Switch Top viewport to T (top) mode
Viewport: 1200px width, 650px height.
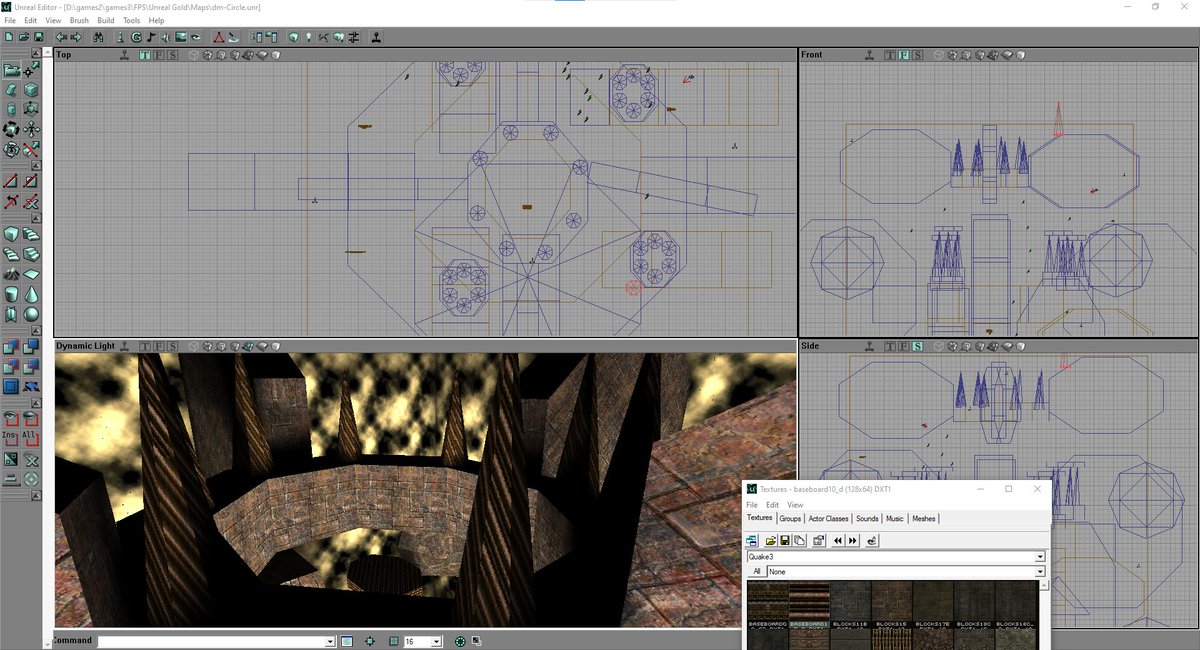coord(145,55)
